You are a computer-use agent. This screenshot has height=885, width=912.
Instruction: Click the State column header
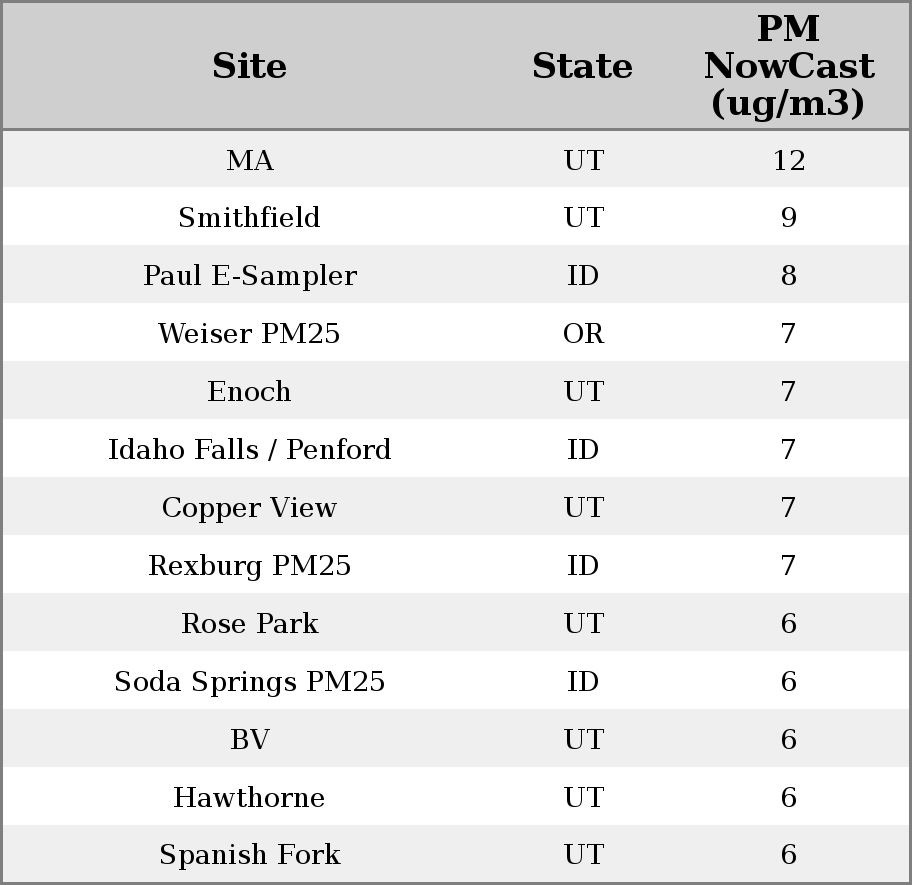[582, 67]
